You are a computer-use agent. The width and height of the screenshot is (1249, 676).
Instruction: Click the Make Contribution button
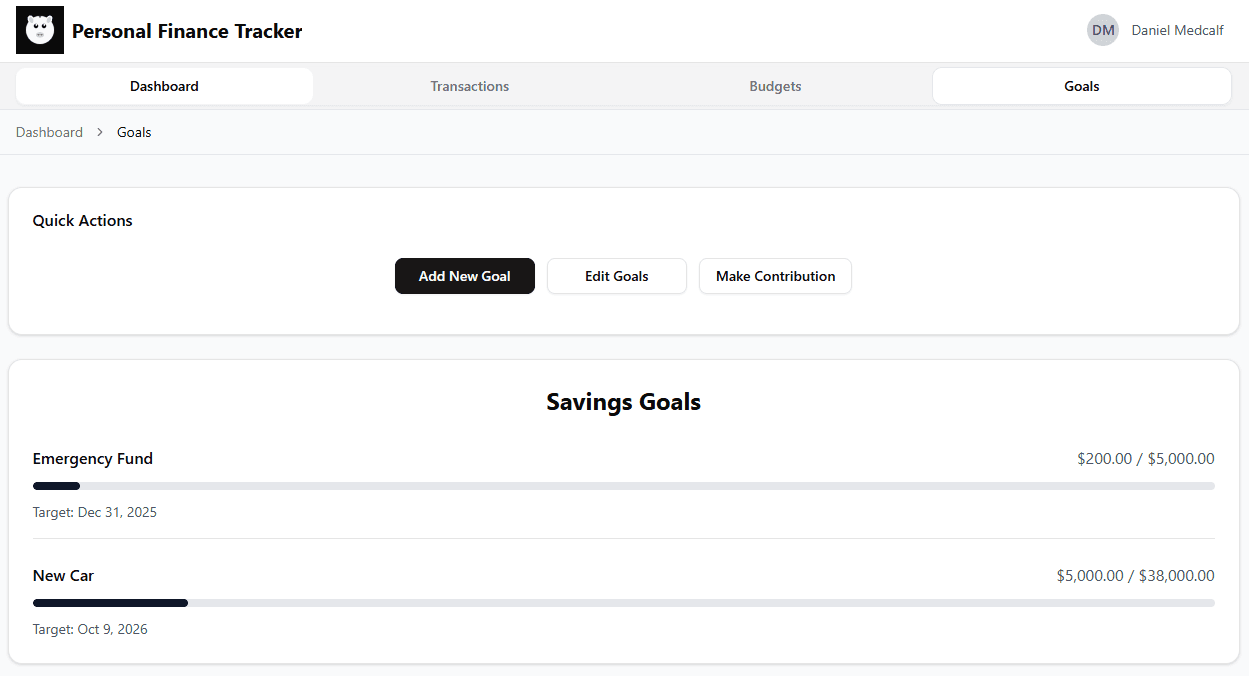click(775, 276)
